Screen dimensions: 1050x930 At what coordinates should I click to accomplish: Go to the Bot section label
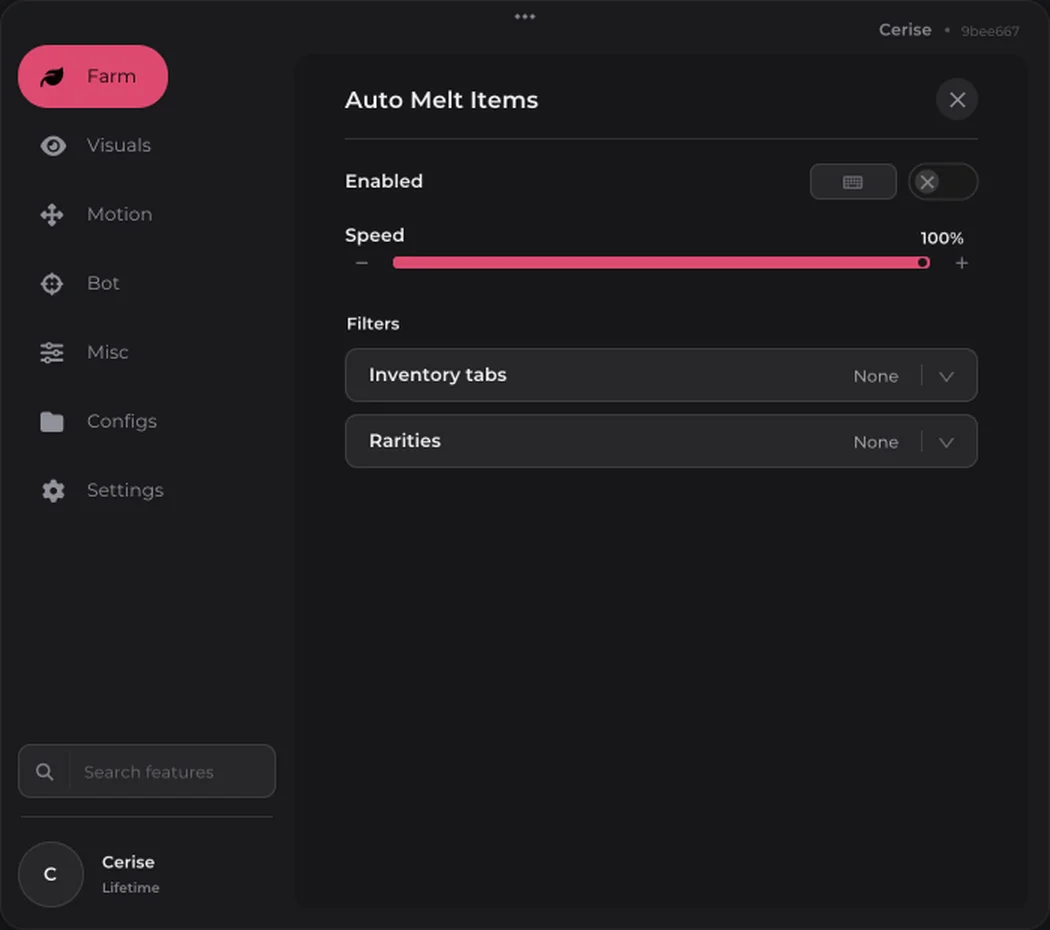(103, 283)
